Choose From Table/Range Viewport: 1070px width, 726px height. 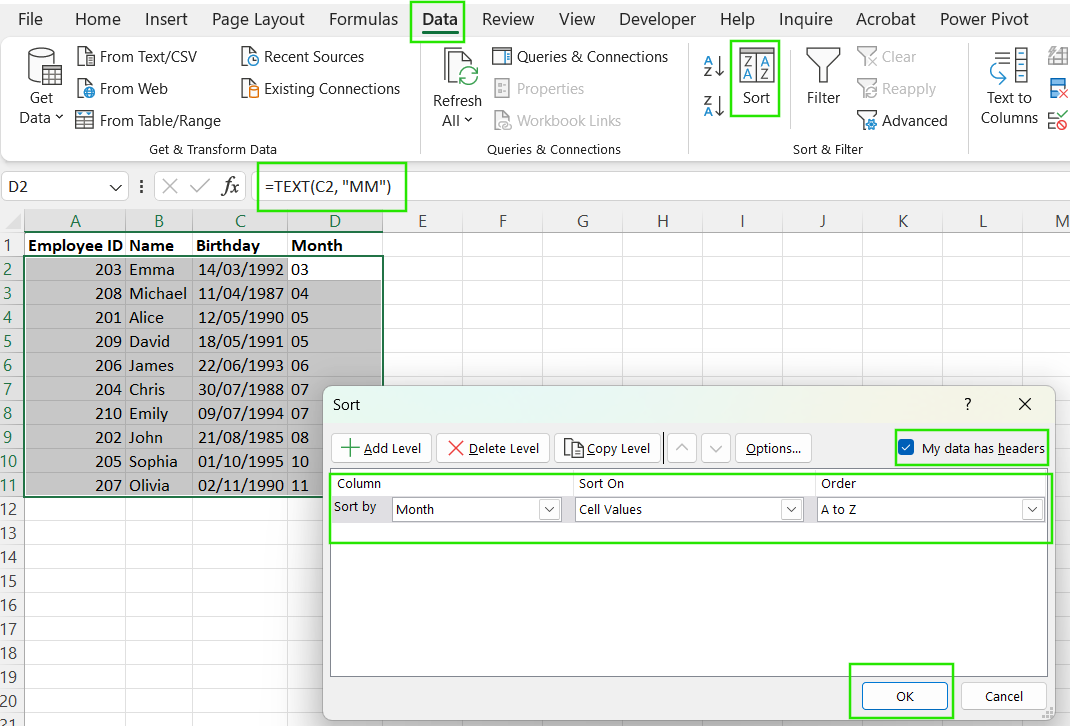coord(148,121)
